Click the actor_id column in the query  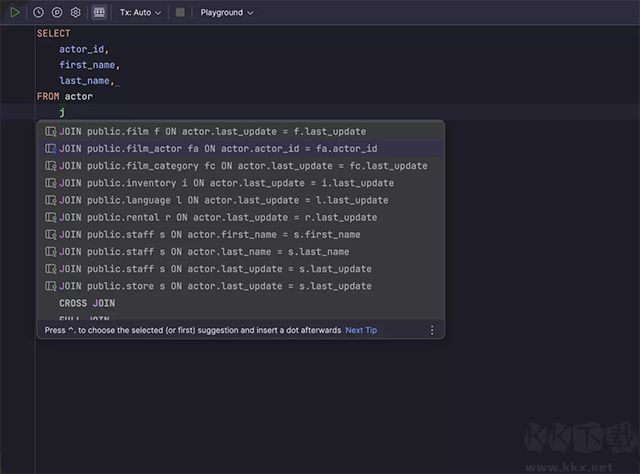[82, 49]
